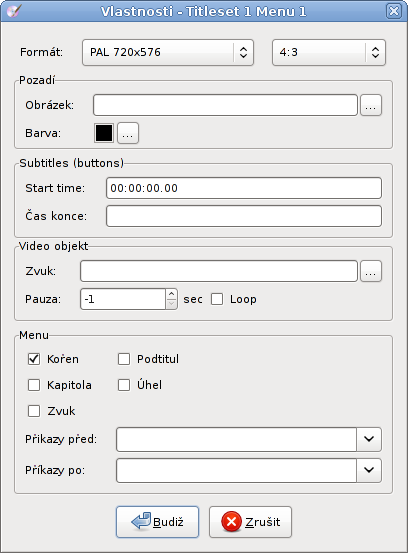
Task: Click the black Barva color swatch
Action: click(x=104, y=133)
